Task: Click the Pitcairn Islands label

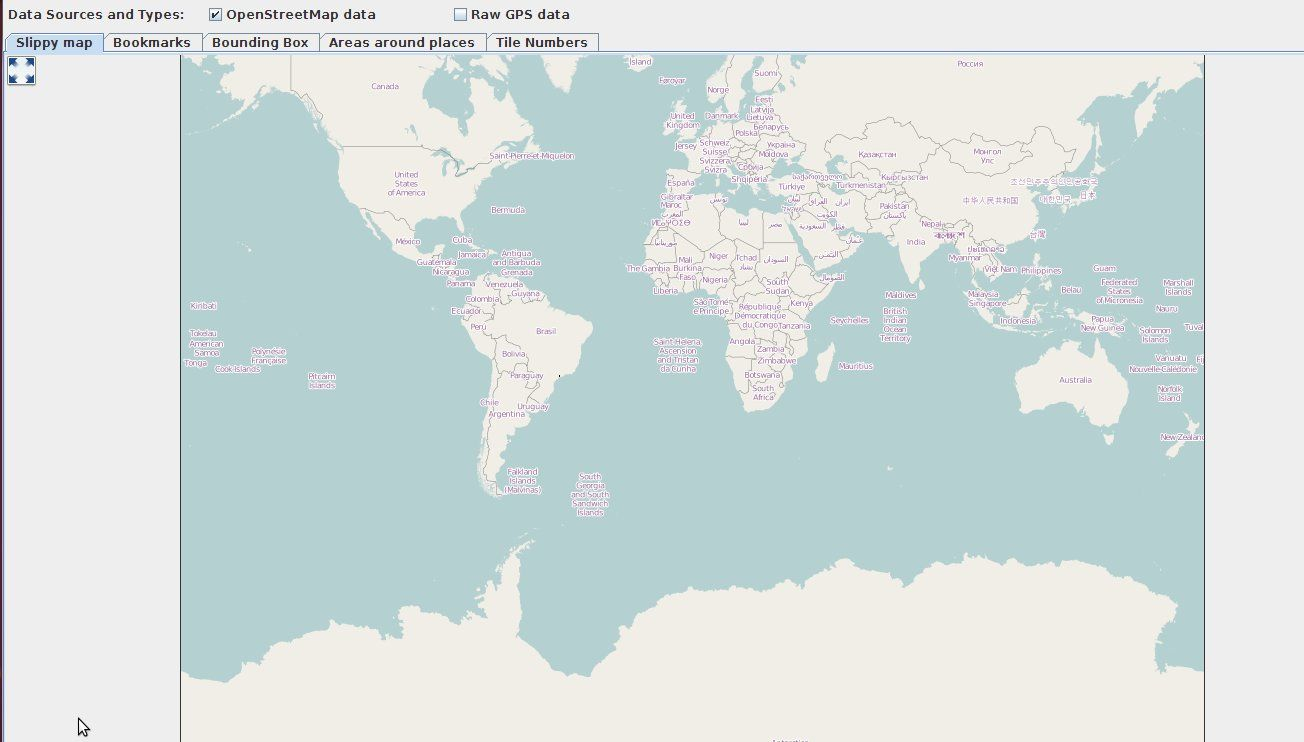Action: 322,381
